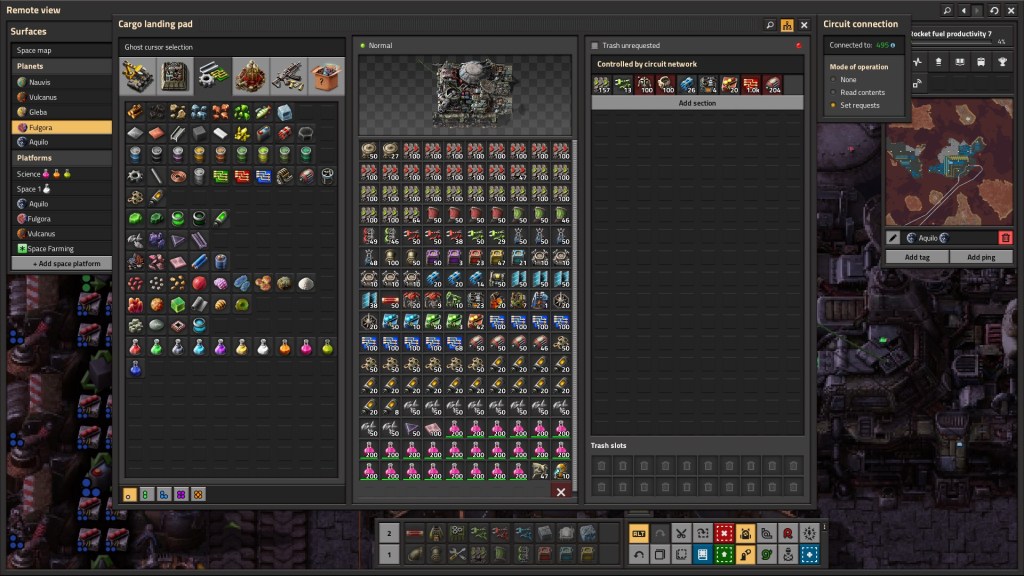Click the minimap thumbnail of Fulgora

tap(949, 162)
